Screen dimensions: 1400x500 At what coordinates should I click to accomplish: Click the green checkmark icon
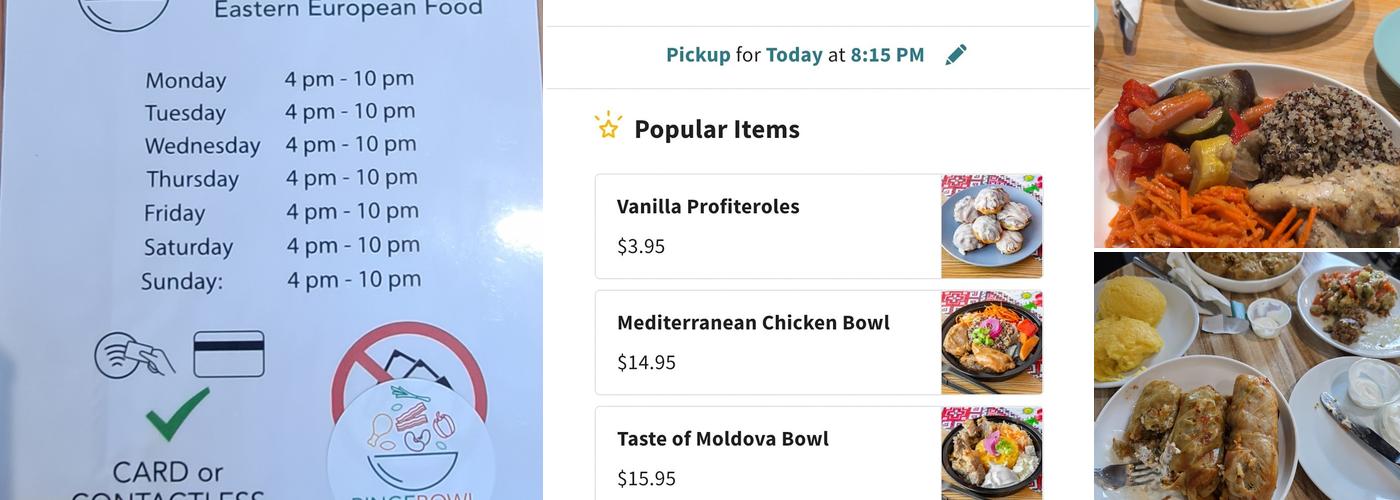[x=177, y=413]
